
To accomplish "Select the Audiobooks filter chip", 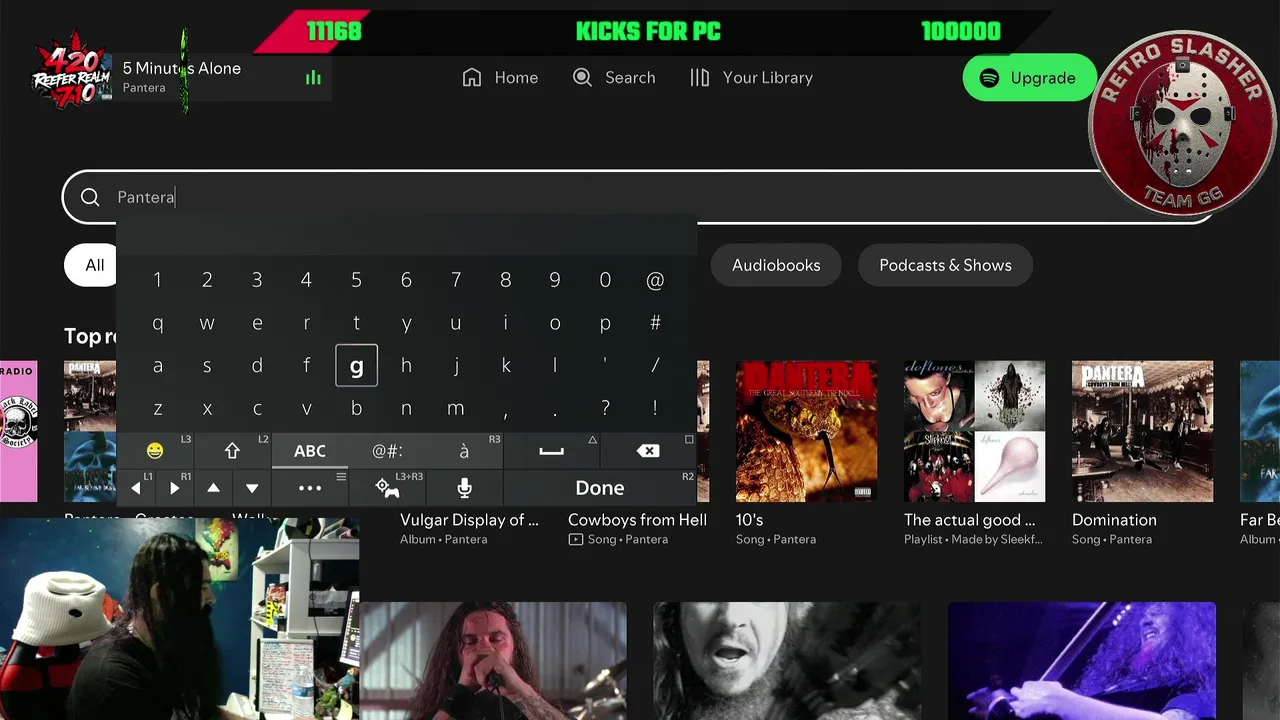I will point(776,265).
